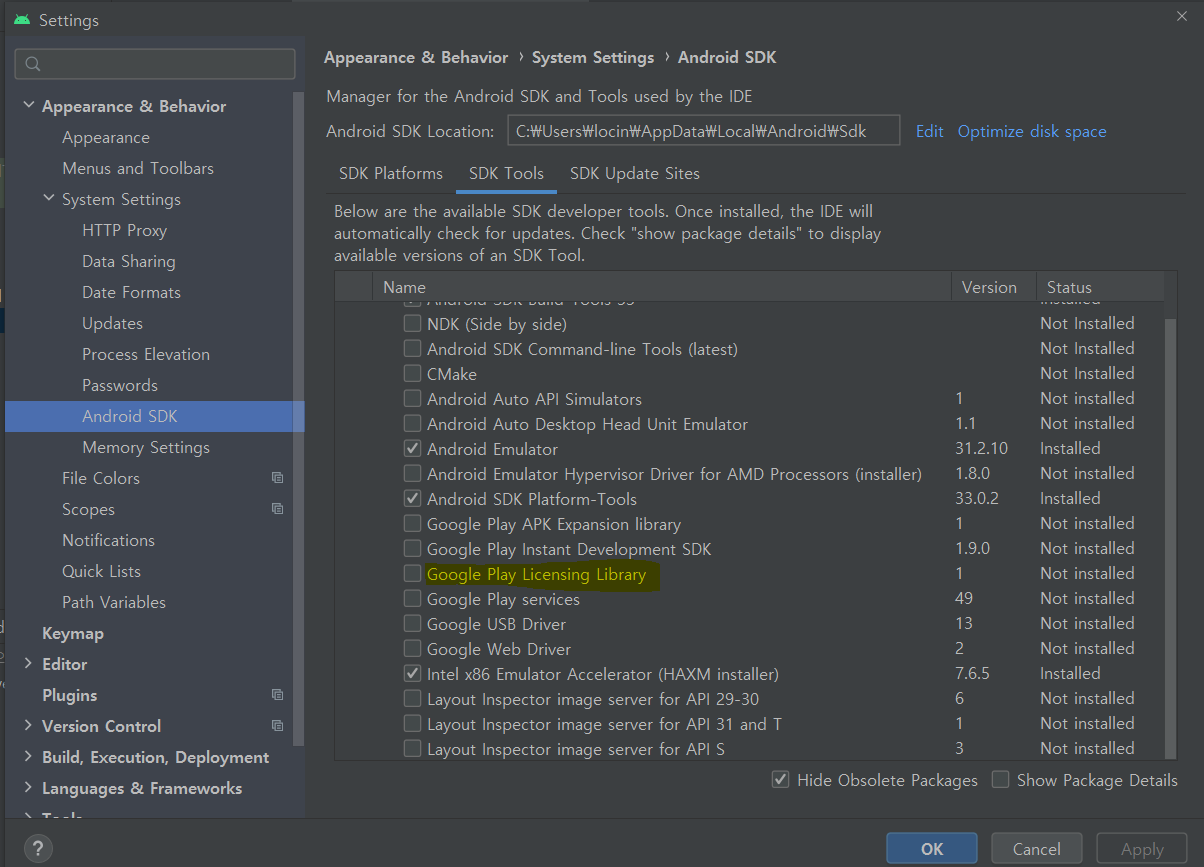Viewport: 1204px width, 867px height.
Task: Click the Android Studio logo in title bar
Action: tap(22, 20)
